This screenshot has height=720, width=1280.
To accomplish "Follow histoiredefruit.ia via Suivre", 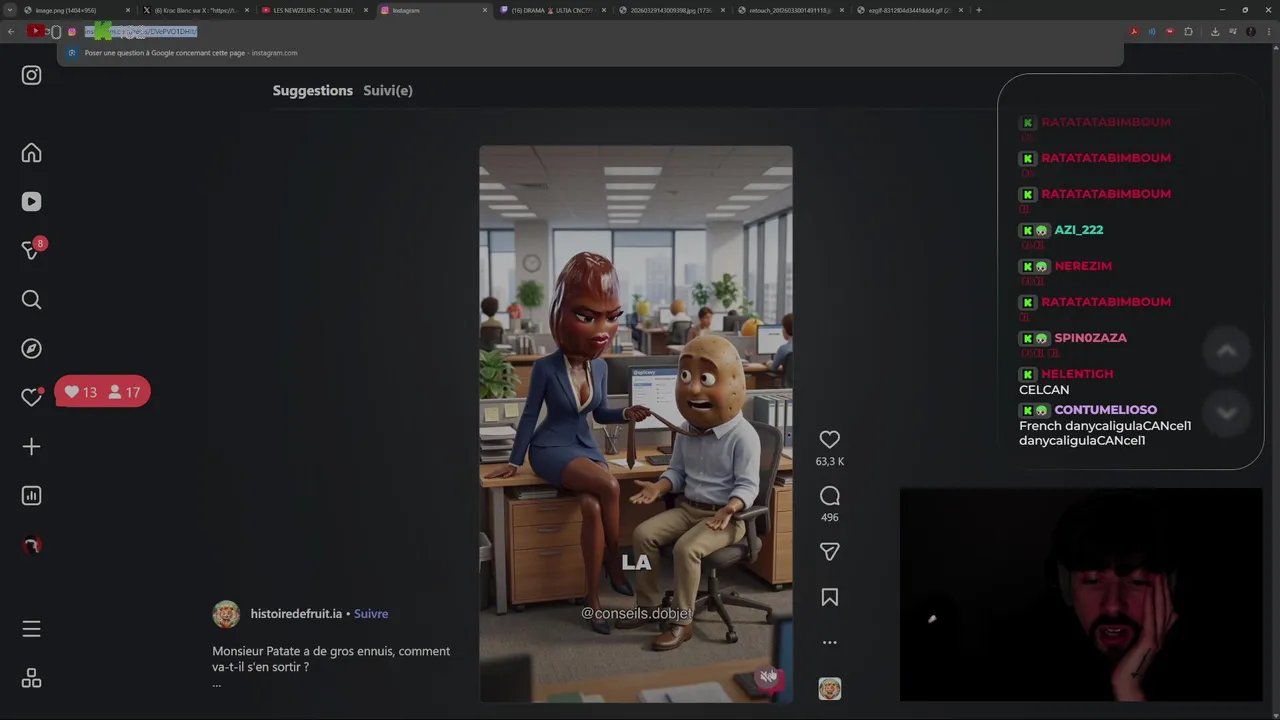I will coord(371,614).
